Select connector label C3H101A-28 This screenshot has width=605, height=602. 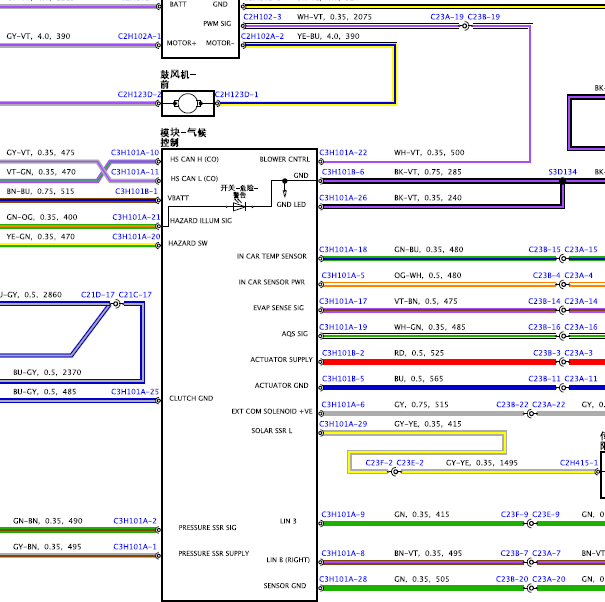343,579
